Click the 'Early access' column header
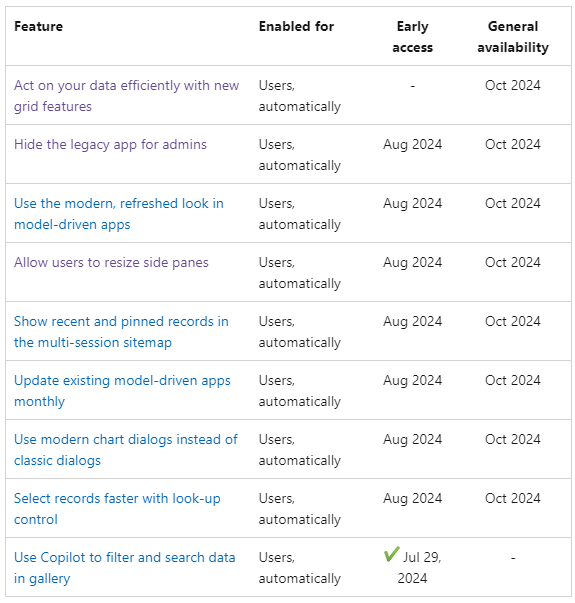Viewport: 575px width, 603px height. point(412,37)
